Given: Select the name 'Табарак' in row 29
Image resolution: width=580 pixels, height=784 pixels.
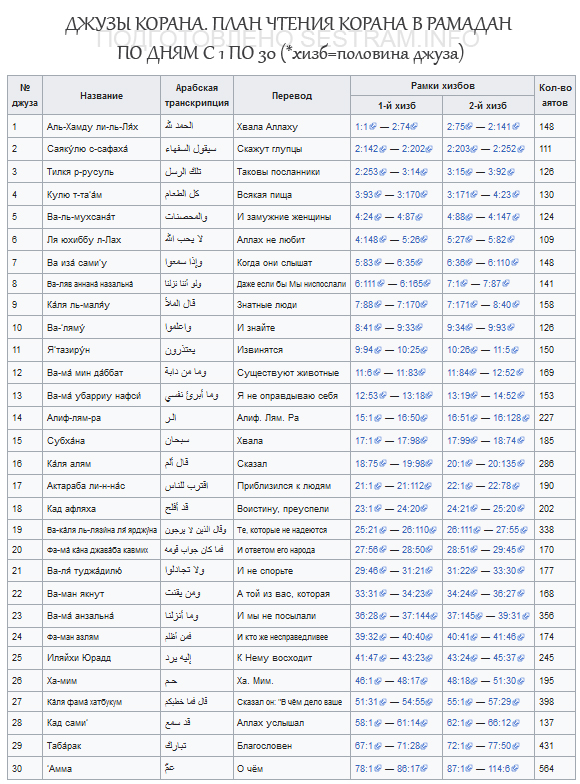Looking at the screenshot, I should [64, 746].
